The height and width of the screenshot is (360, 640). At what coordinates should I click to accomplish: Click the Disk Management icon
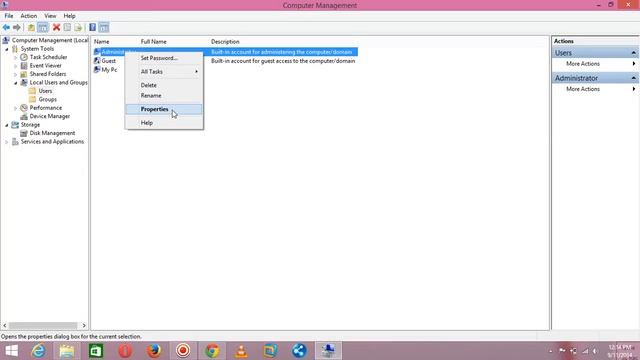click(x=24, y=133)
